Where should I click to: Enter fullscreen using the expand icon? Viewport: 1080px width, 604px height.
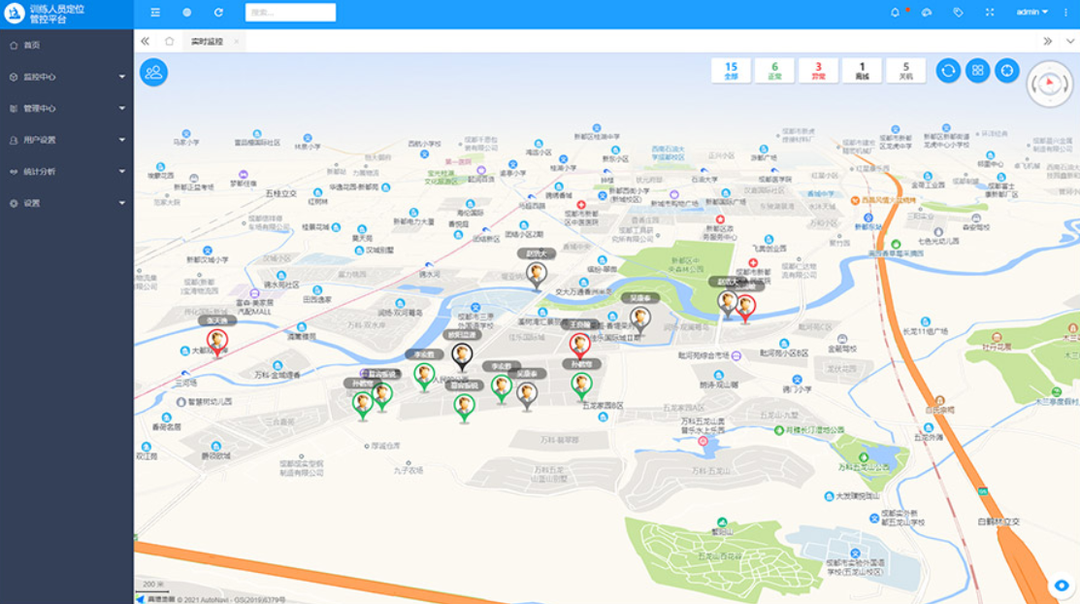point(990,12)
